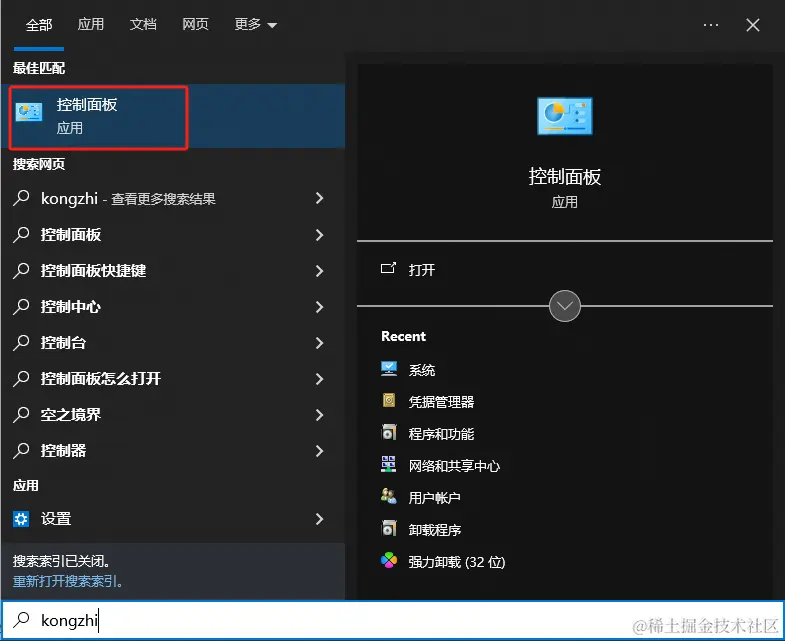Screen dimensions: 785x641
Task: Expand the arrow for 控制中心
Action: pos(319,306)
